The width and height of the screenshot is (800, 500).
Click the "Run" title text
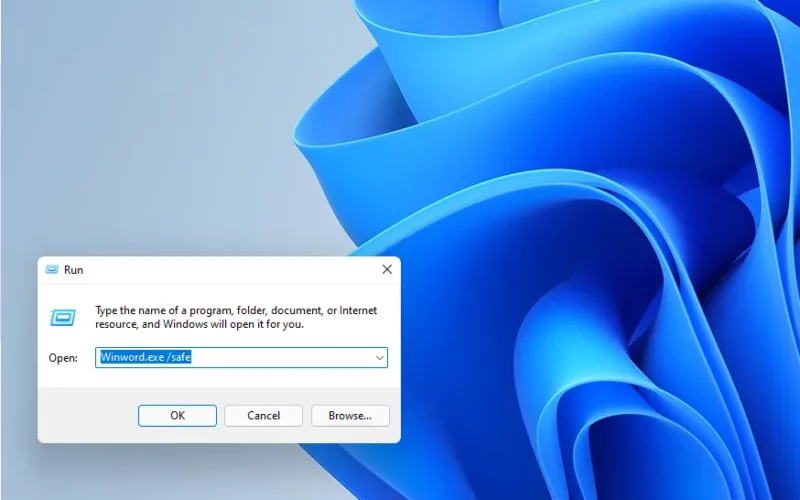tap(73, 270)
